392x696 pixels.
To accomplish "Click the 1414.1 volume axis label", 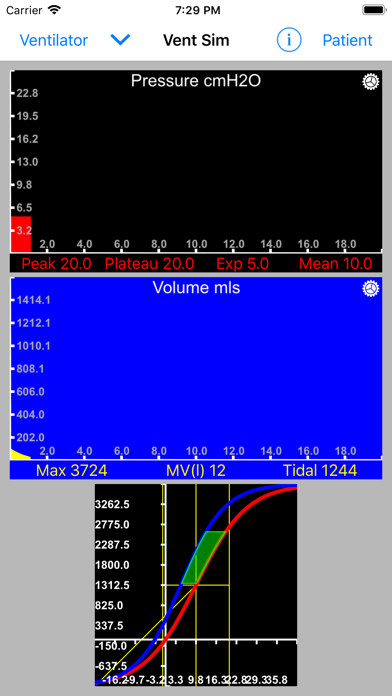I will click(33, 300).
